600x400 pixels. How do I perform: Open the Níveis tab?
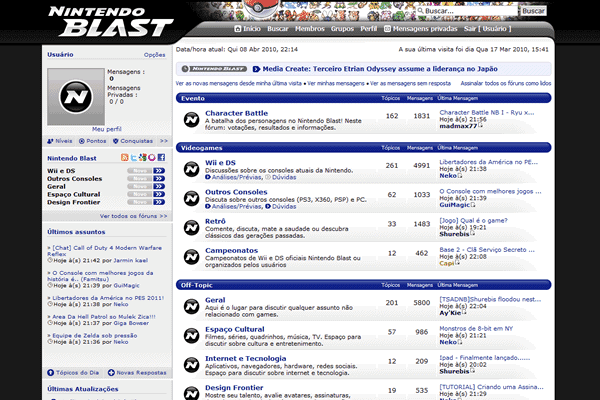60,141
